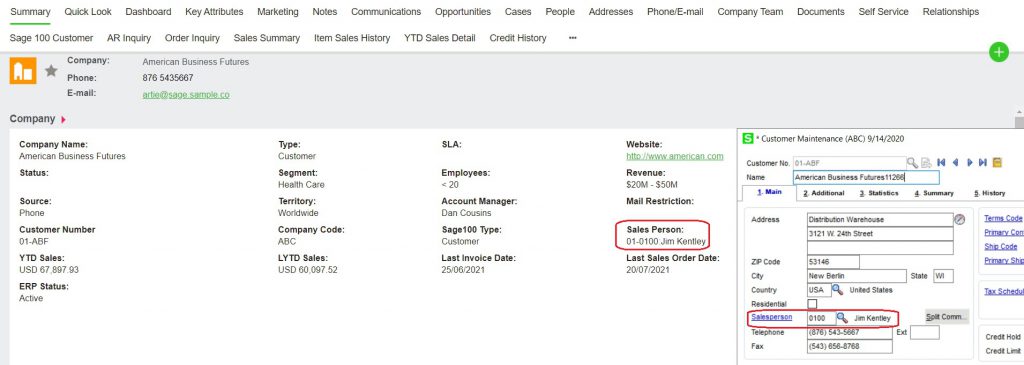
Task: Click the Salesperson code field 0100
Action: (821, 318)
